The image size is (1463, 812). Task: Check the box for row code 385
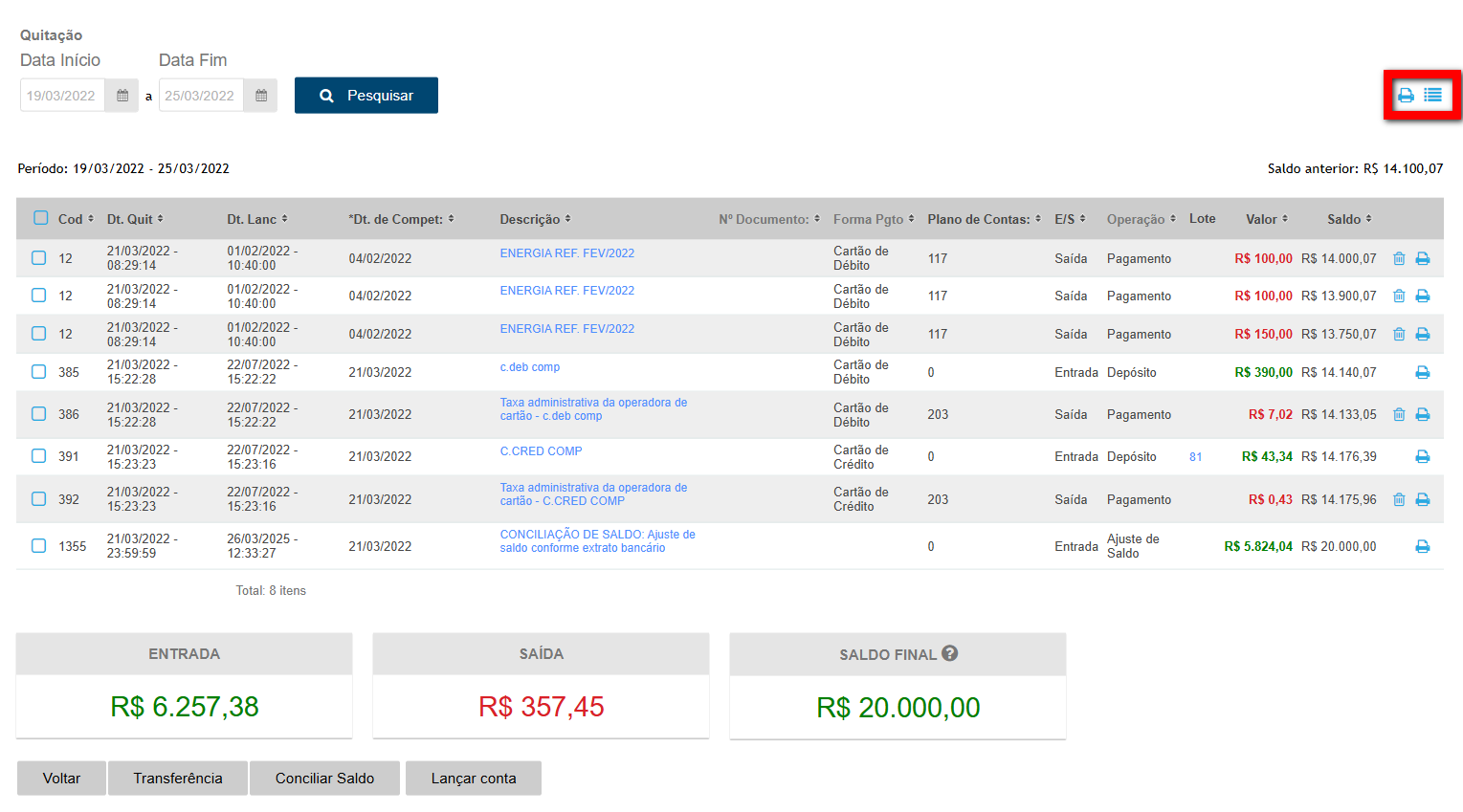tap(38, 372)
